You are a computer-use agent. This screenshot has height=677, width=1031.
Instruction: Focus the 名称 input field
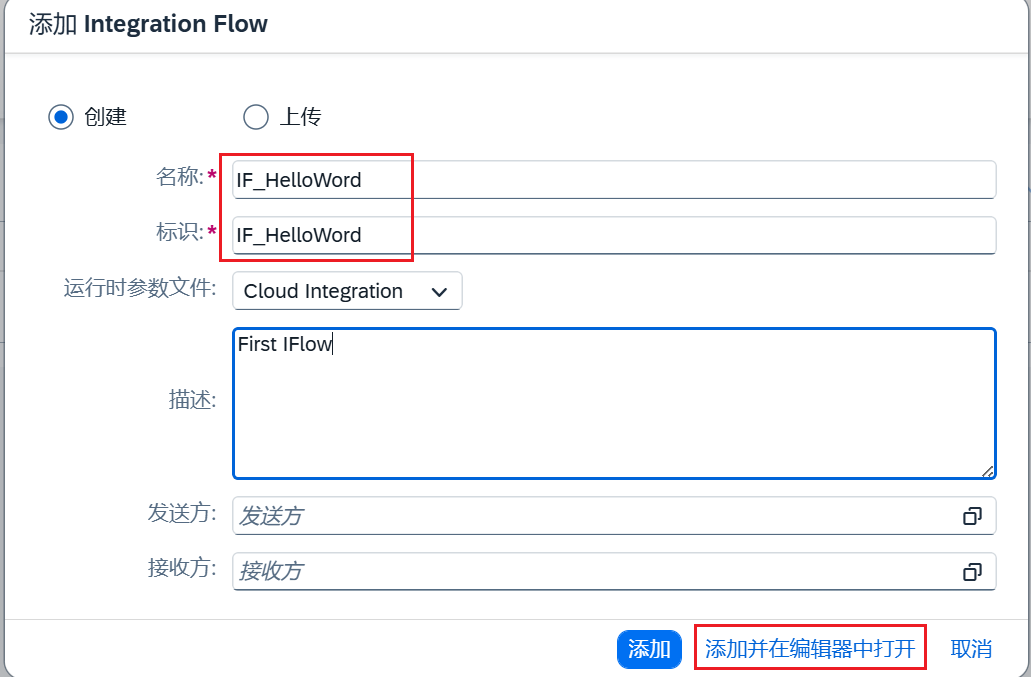pos(614,180)
